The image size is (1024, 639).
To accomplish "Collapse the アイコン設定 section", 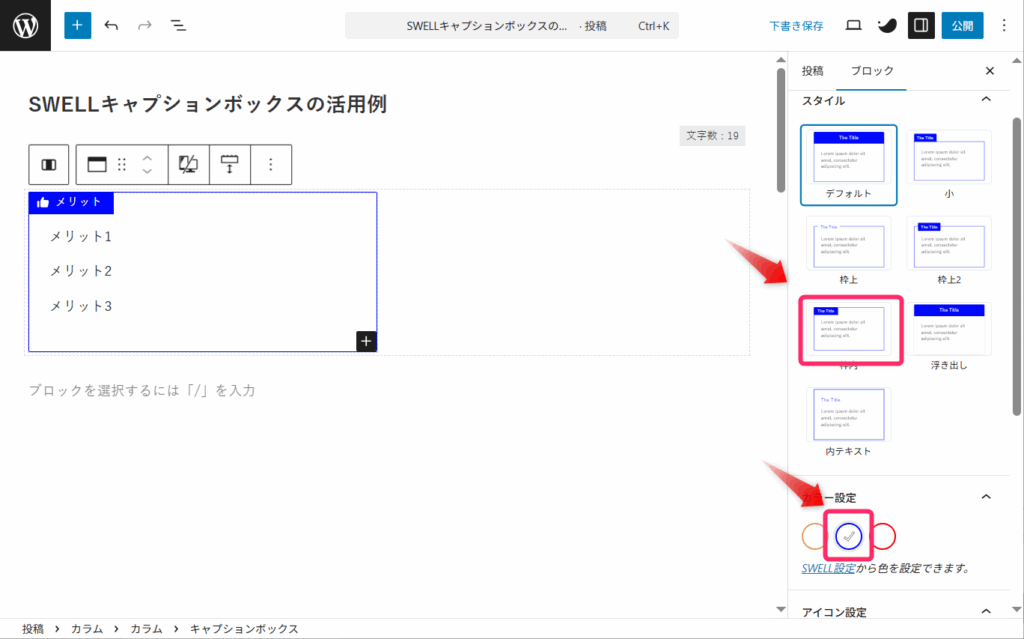I will [986, 612].
